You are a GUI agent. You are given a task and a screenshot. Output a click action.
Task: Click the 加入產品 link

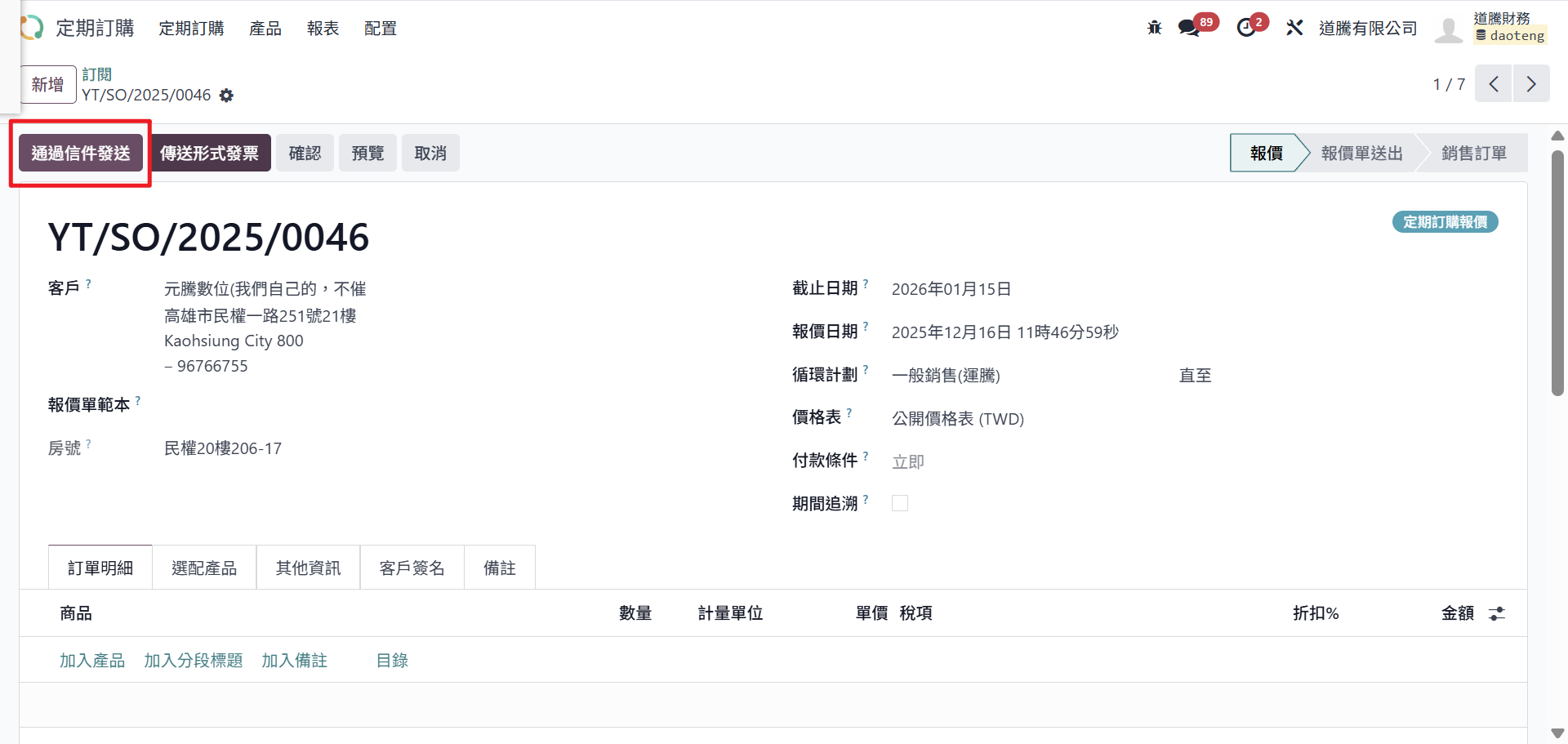[92, 661]
